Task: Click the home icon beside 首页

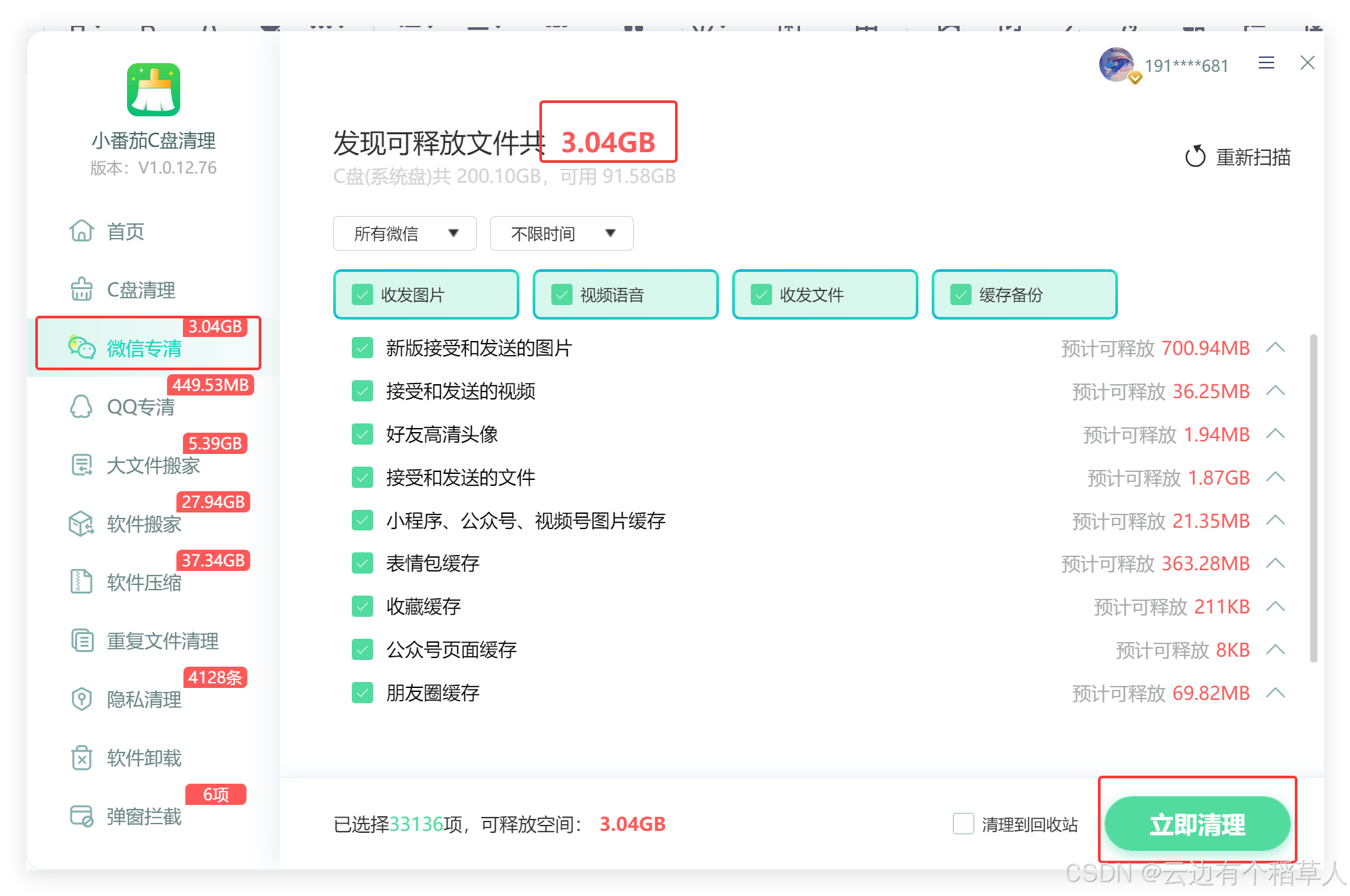Action: coord(81,231)
